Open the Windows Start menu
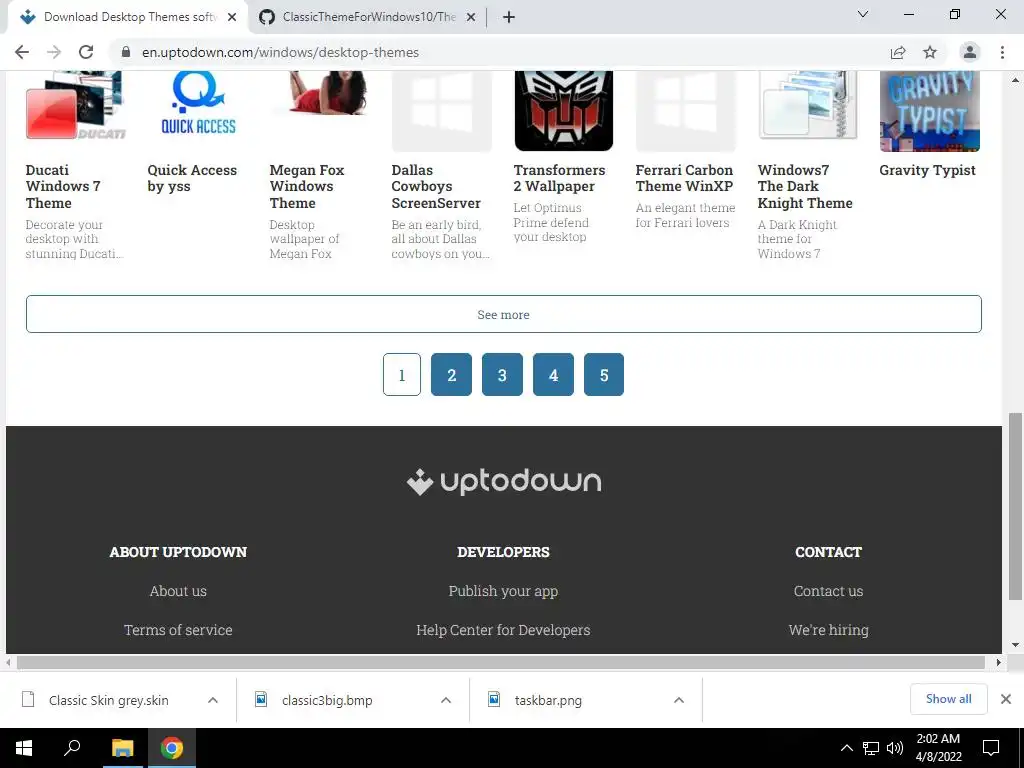1024x768 pixels. point(24,748)
